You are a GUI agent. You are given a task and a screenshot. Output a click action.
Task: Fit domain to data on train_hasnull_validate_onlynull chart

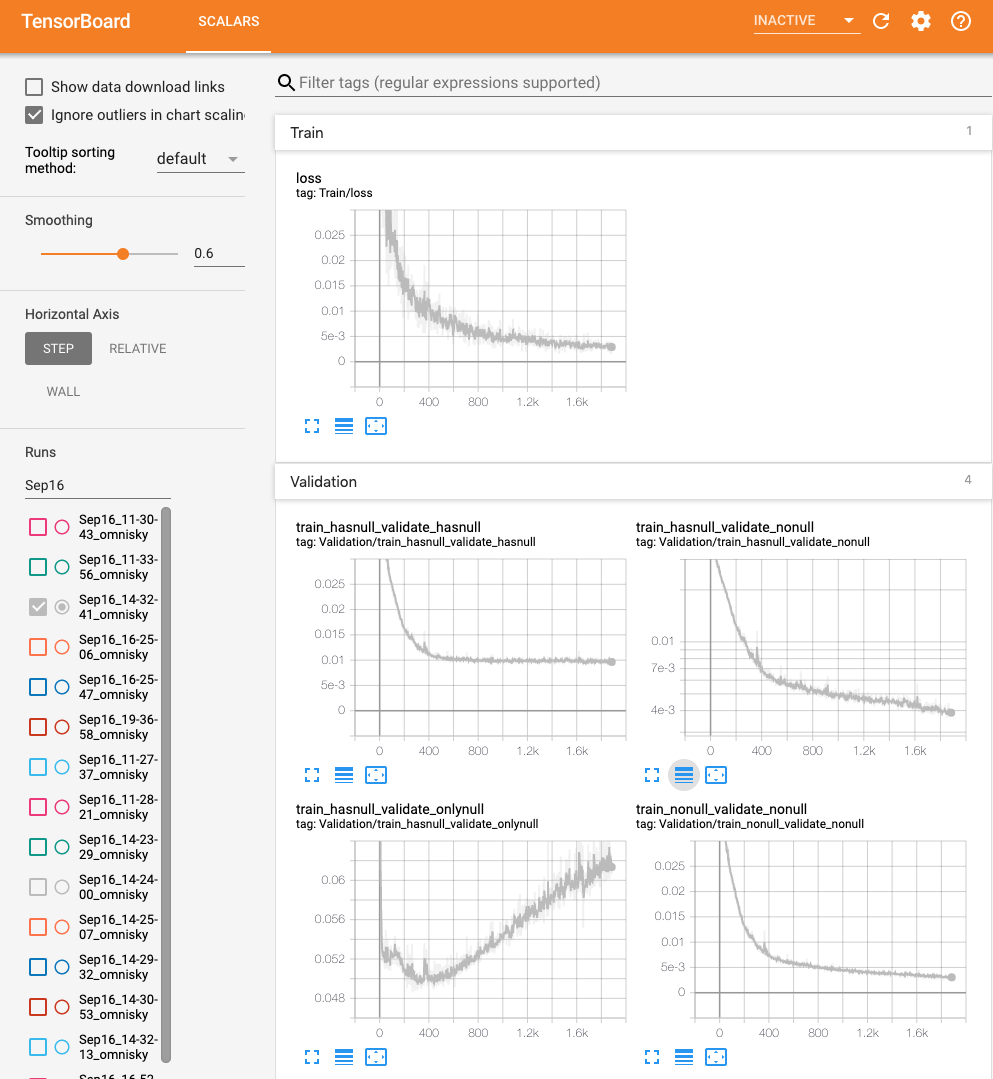(x=376, y=1057)
